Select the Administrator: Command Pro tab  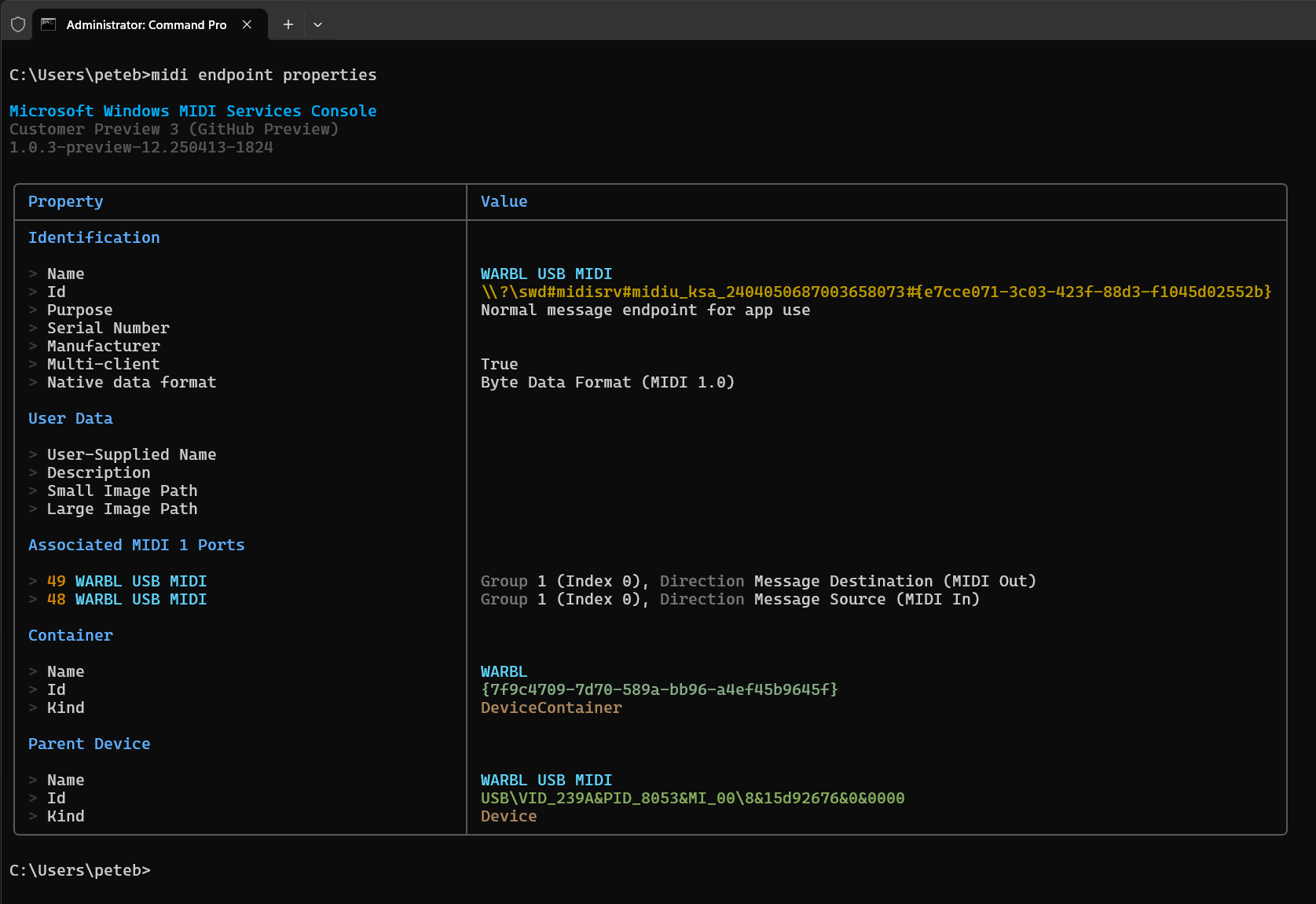146,24
